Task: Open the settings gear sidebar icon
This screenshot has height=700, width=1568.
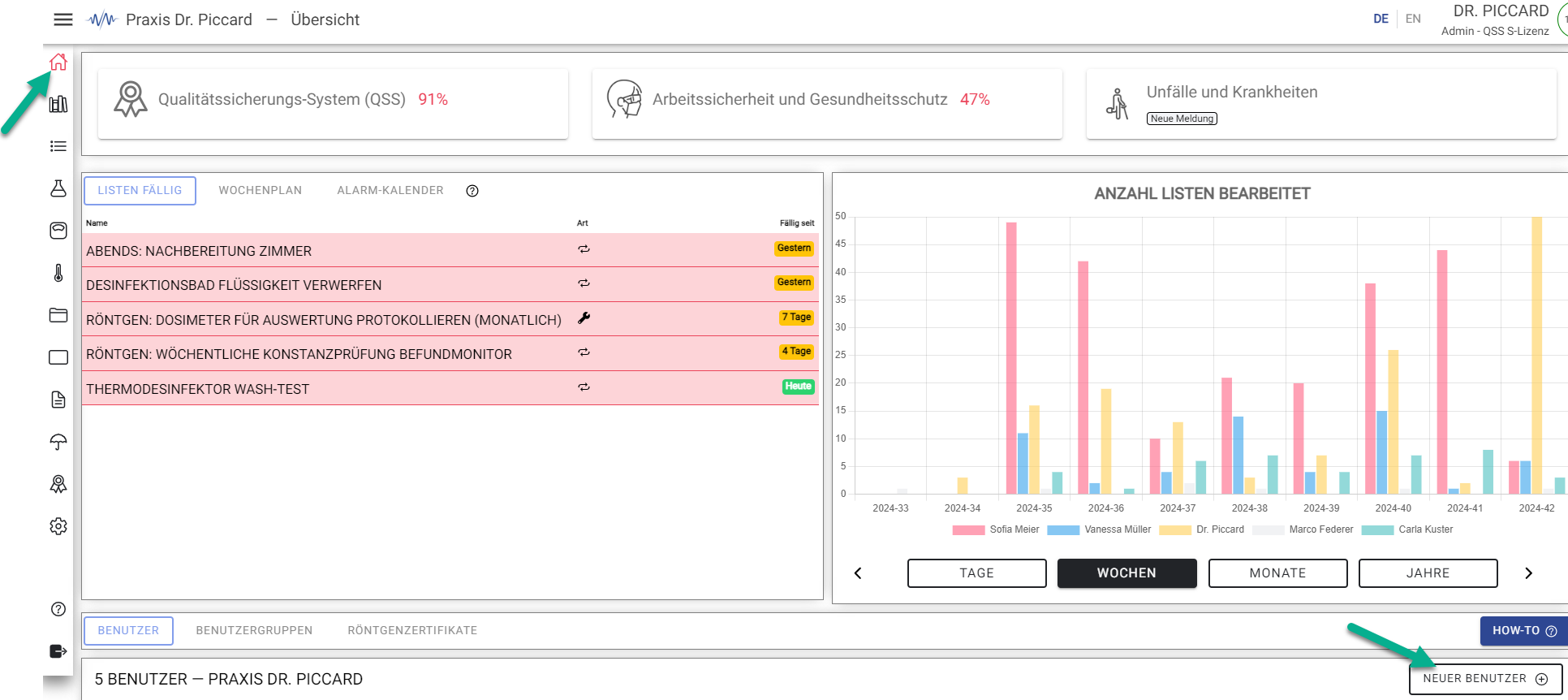Action: click(58, 526)
